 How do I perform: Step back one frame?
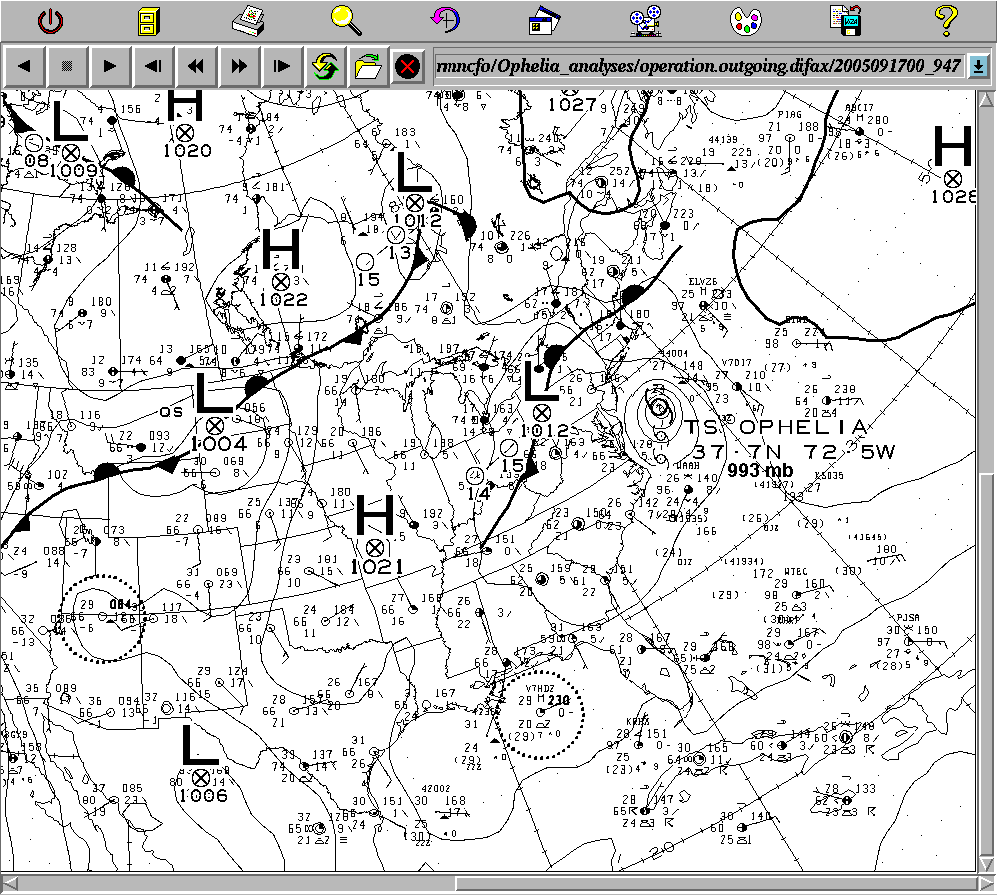[153, 67]
